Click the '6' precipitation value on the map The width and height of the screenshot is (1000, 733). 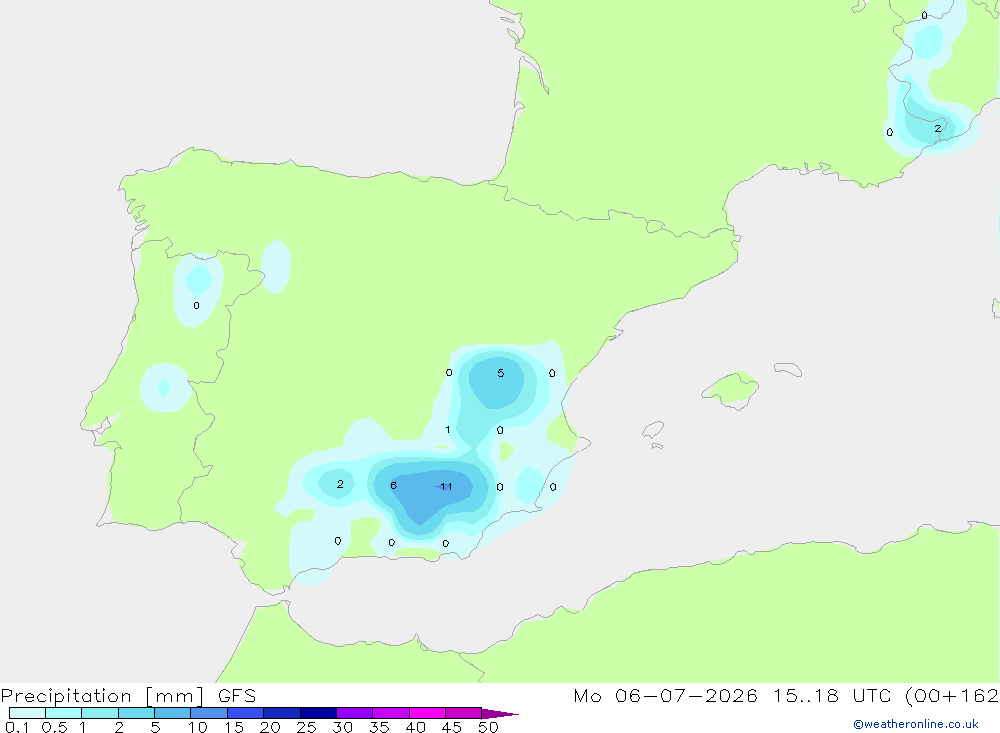pos(393,485)
